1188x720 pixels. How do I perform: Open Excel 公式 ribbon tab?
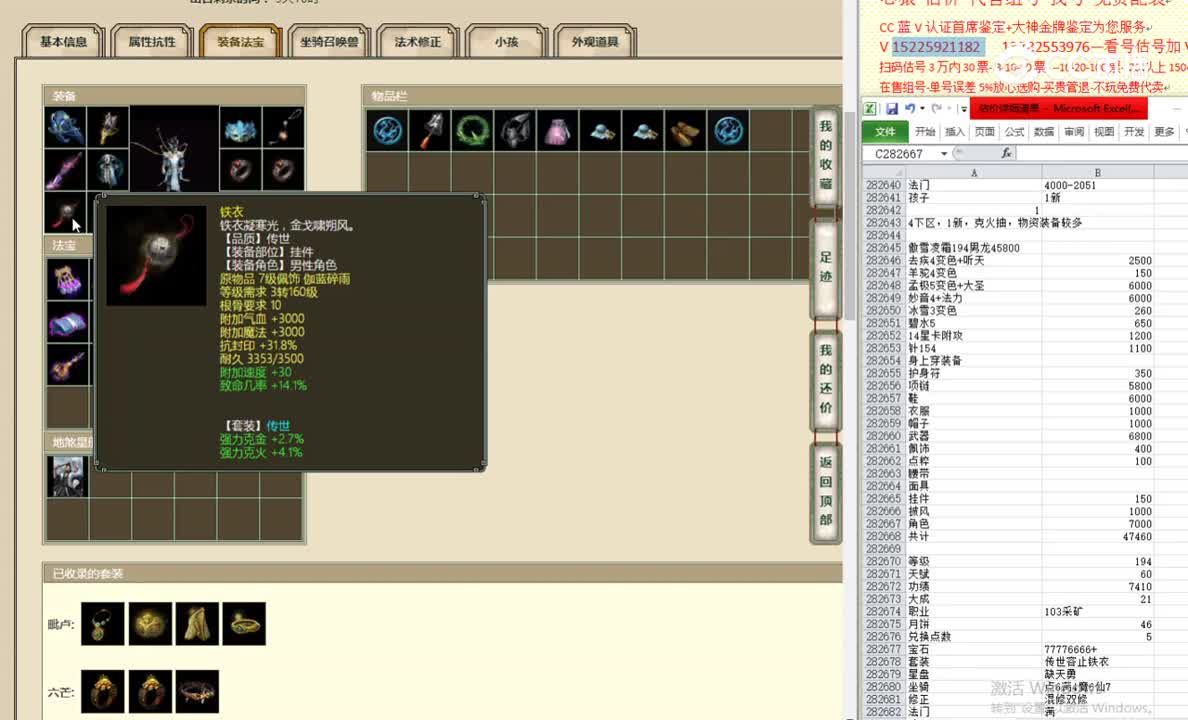[1014, 132]
